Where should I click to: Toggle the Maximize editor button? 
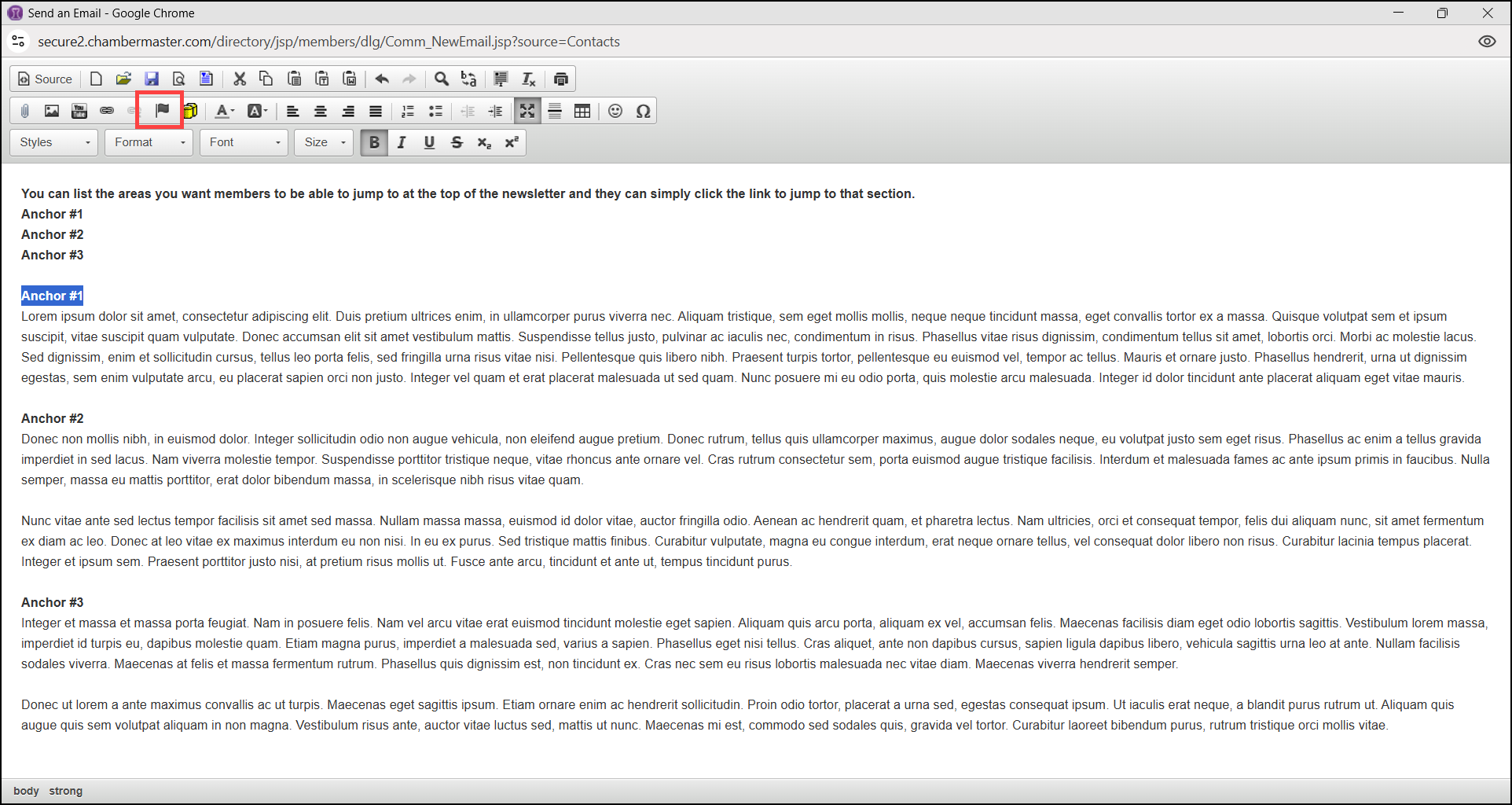click(527, 111)
